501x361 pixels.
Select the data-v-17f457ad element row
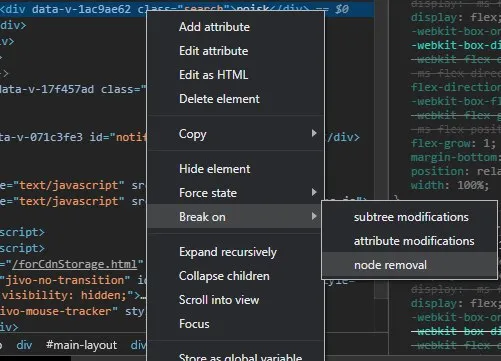tap(73, 89)
